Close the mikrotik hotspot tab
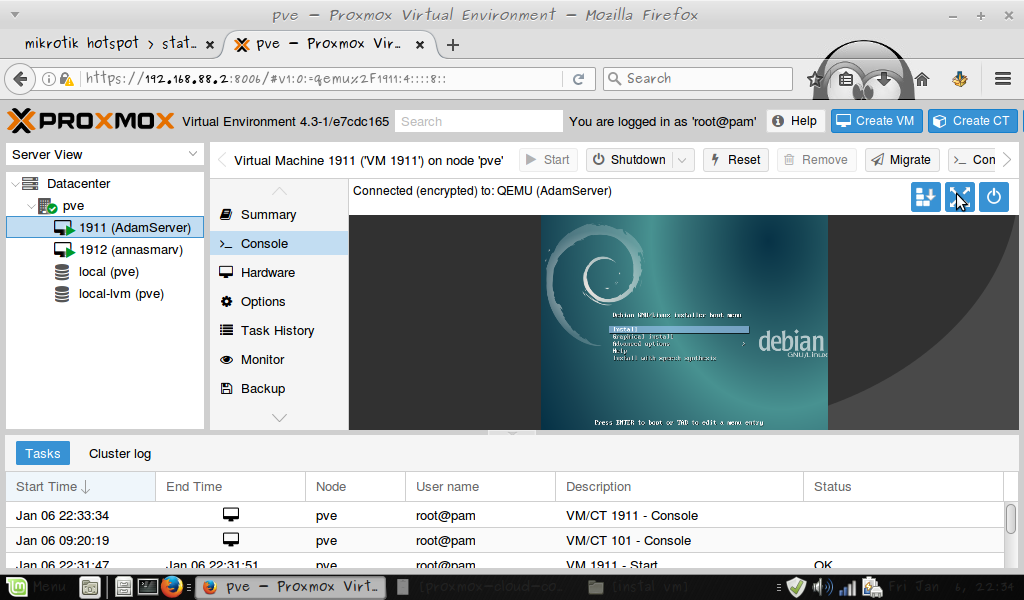Screen dimensions: 1024x600 click(x=210, y=44)
